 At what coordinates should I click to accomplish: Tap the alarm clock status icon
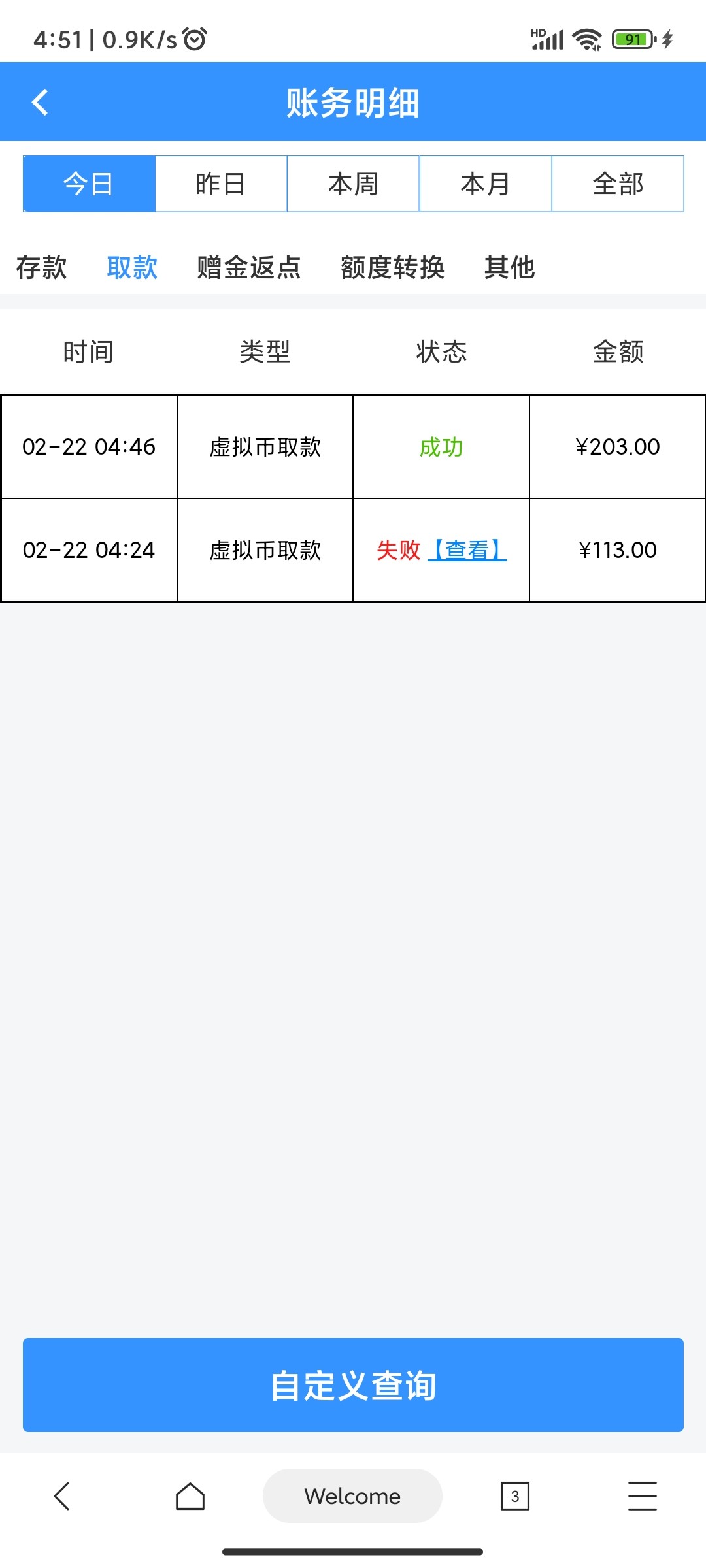(195, 39)
